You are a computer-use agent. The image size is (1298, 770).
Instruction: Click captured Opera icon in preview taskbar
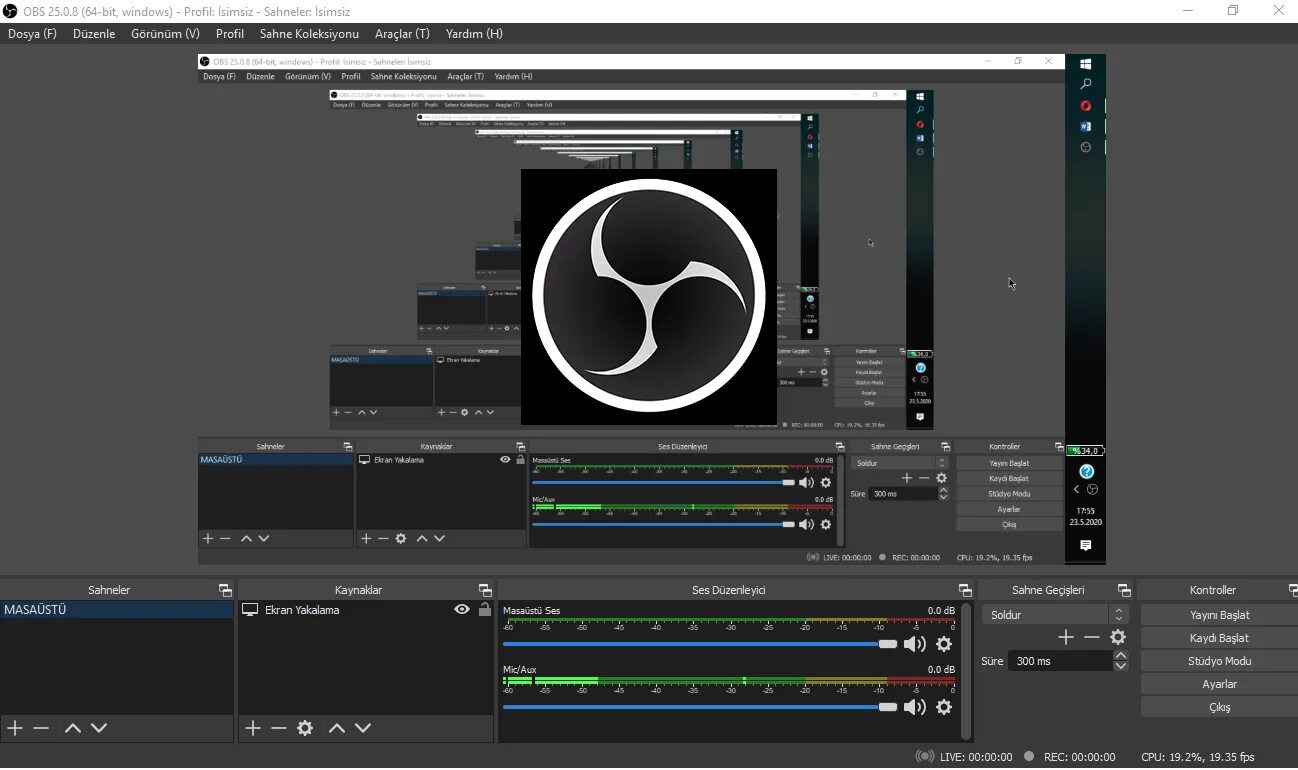(x=1086, y=106)
